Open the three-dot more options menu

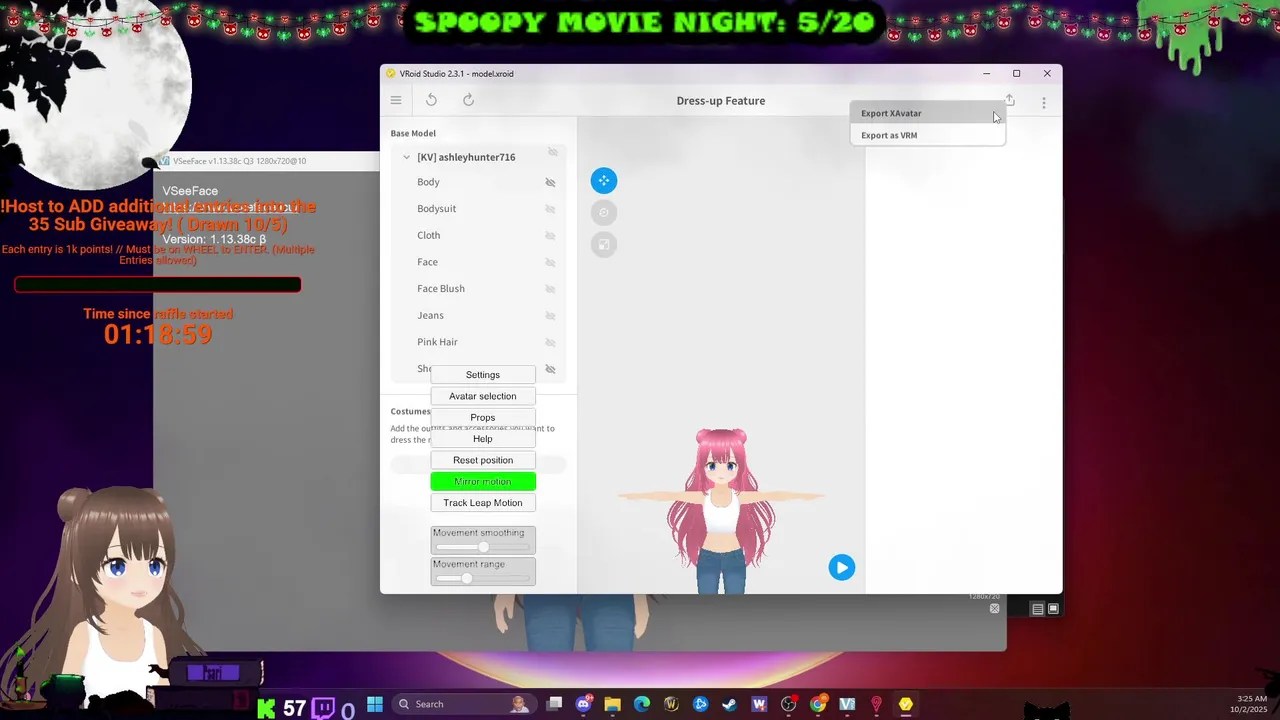coord(1044,102)
